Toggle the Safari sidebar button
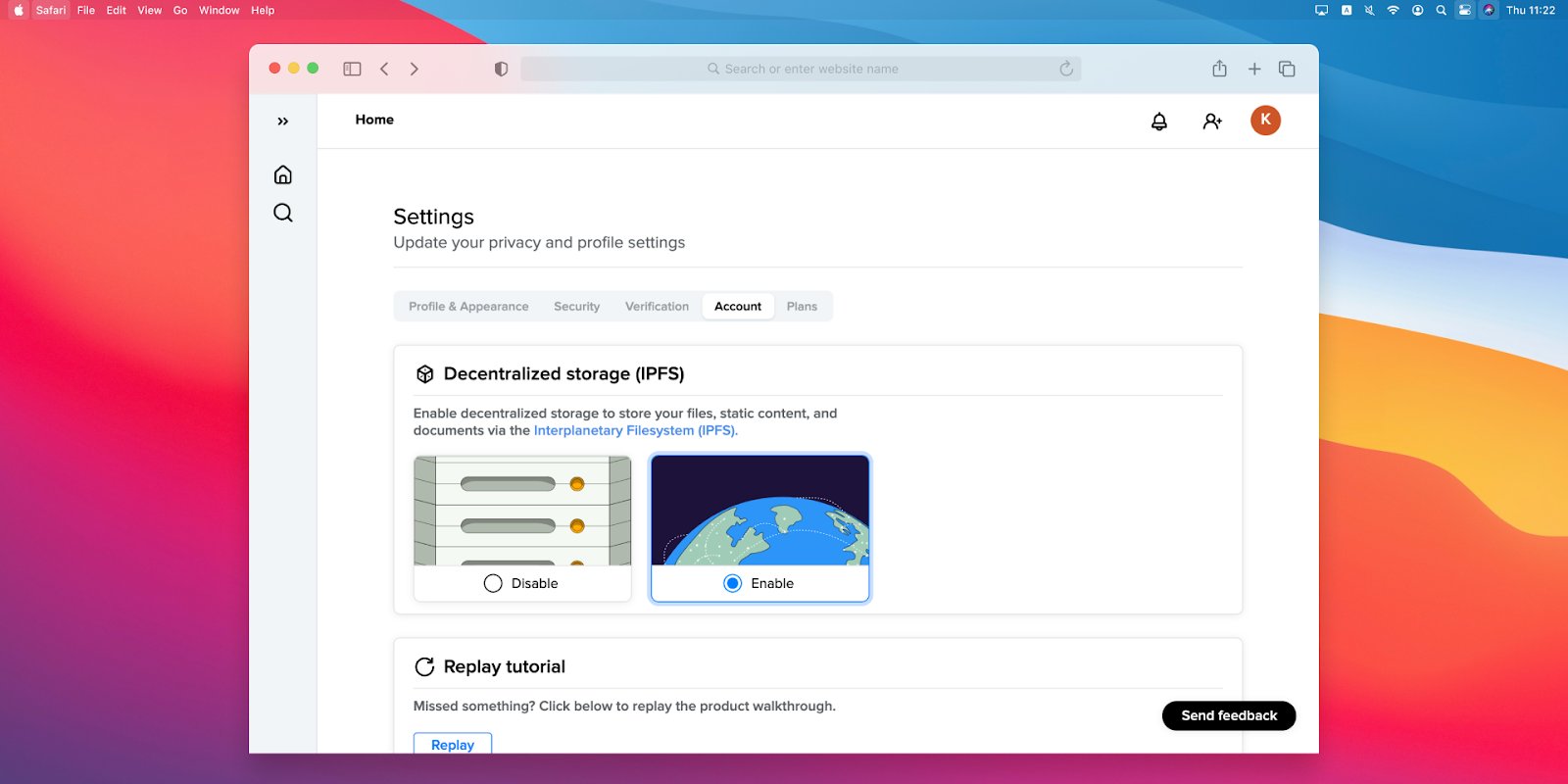The height and width of the screenshot is (784, 1568). (352, 69)
